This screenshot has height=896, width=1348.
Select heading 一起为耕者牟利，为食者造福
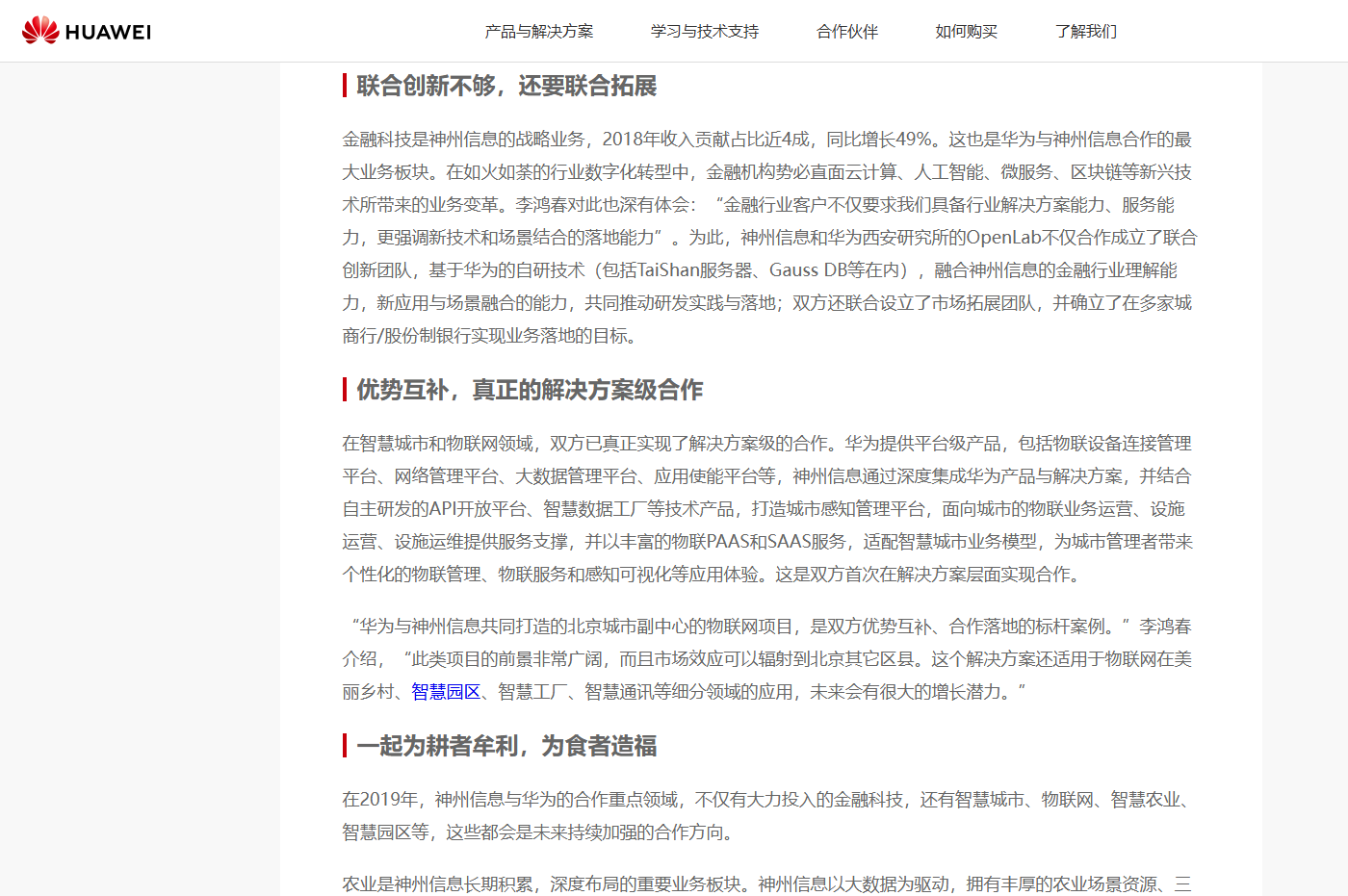[x=506, y=746]
